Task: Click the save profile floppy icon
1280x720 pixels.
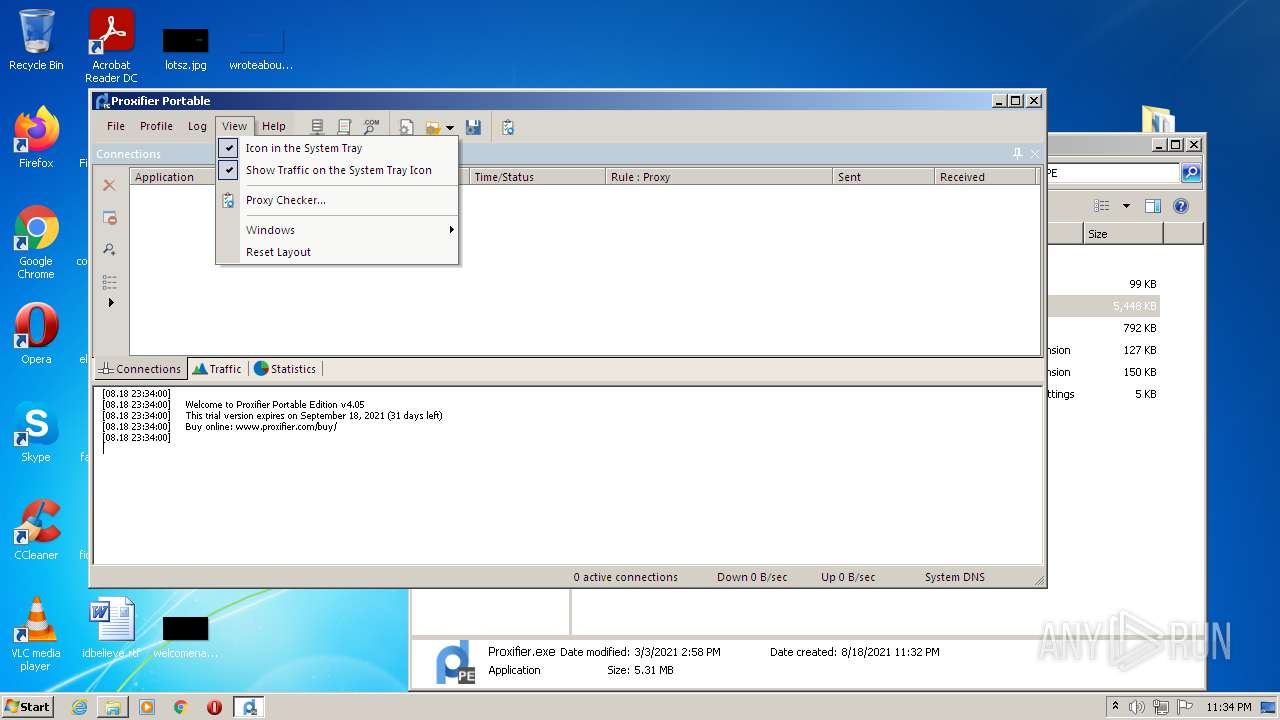Action: pos(474,127)
